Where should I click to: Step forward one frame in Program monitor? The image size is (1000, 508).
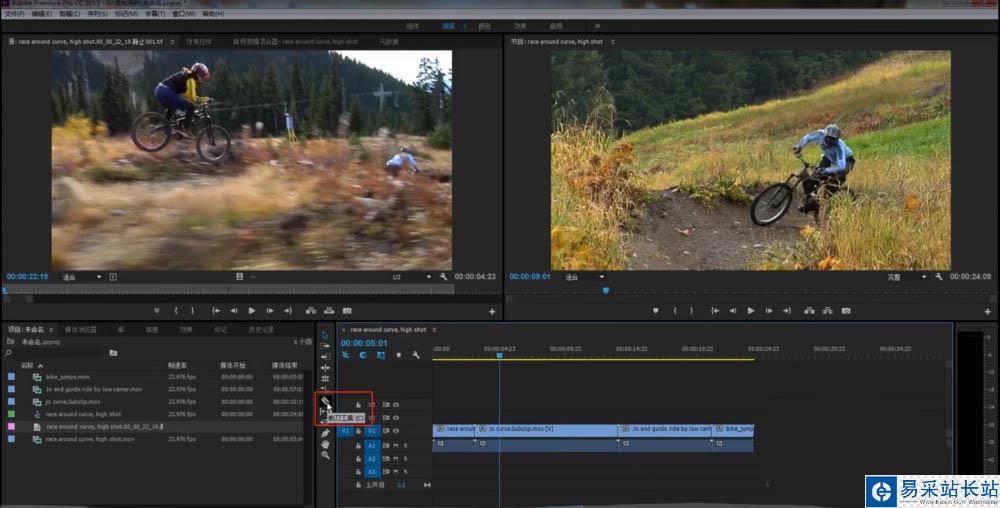pyautogui.click(x=768, y=310)
